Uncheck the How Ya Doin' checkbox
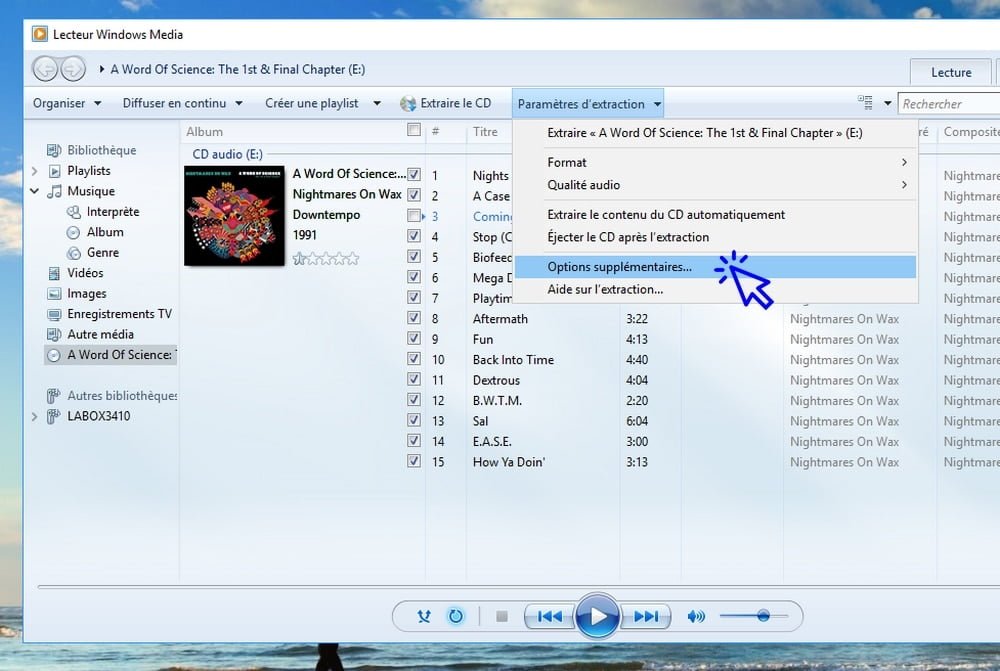Image resolution: width=1000 pixels, height=671 pixels. [414, 461]
